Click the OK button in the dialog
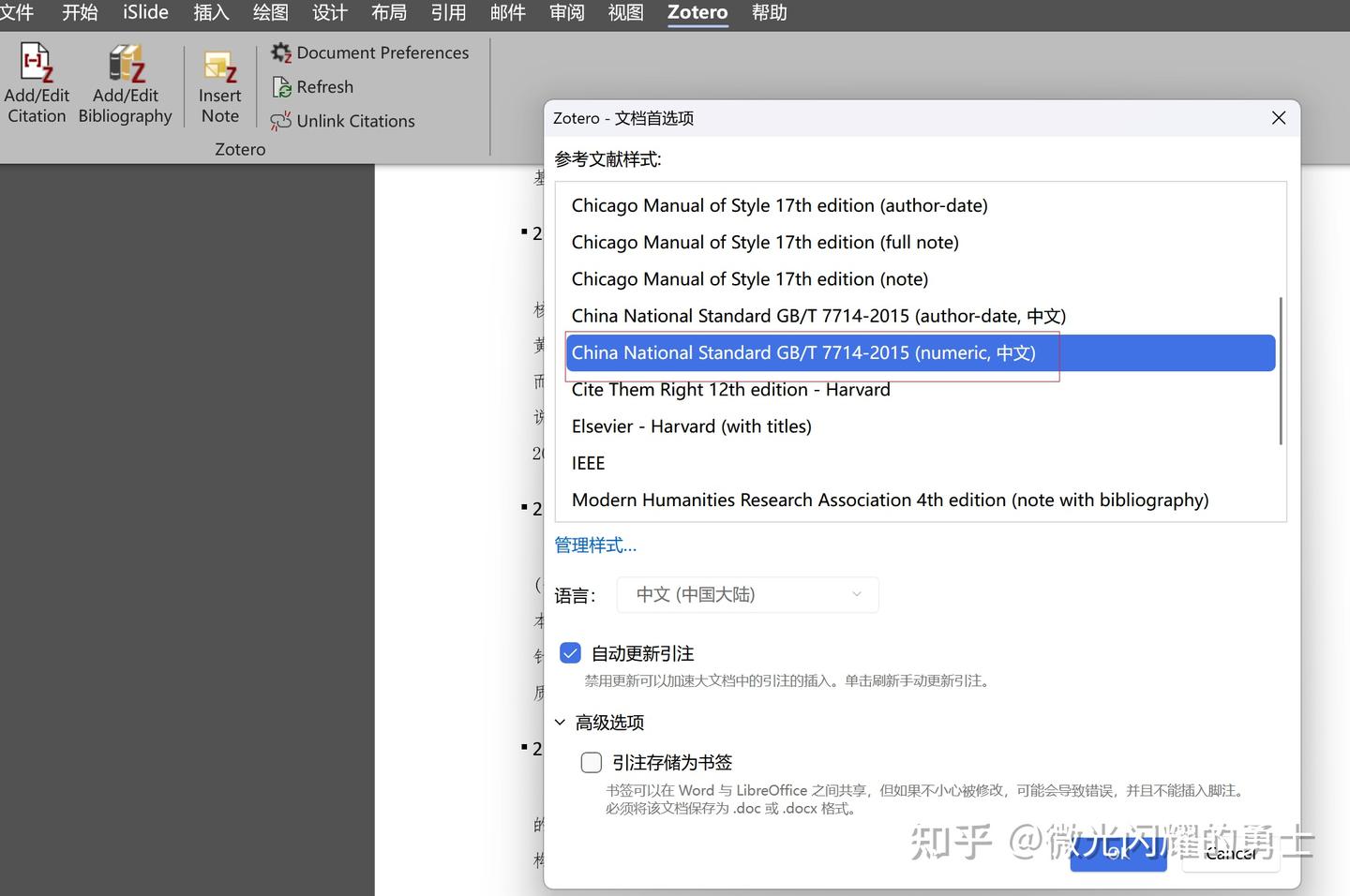The image size is (1350, 896). coord(1118,853)
